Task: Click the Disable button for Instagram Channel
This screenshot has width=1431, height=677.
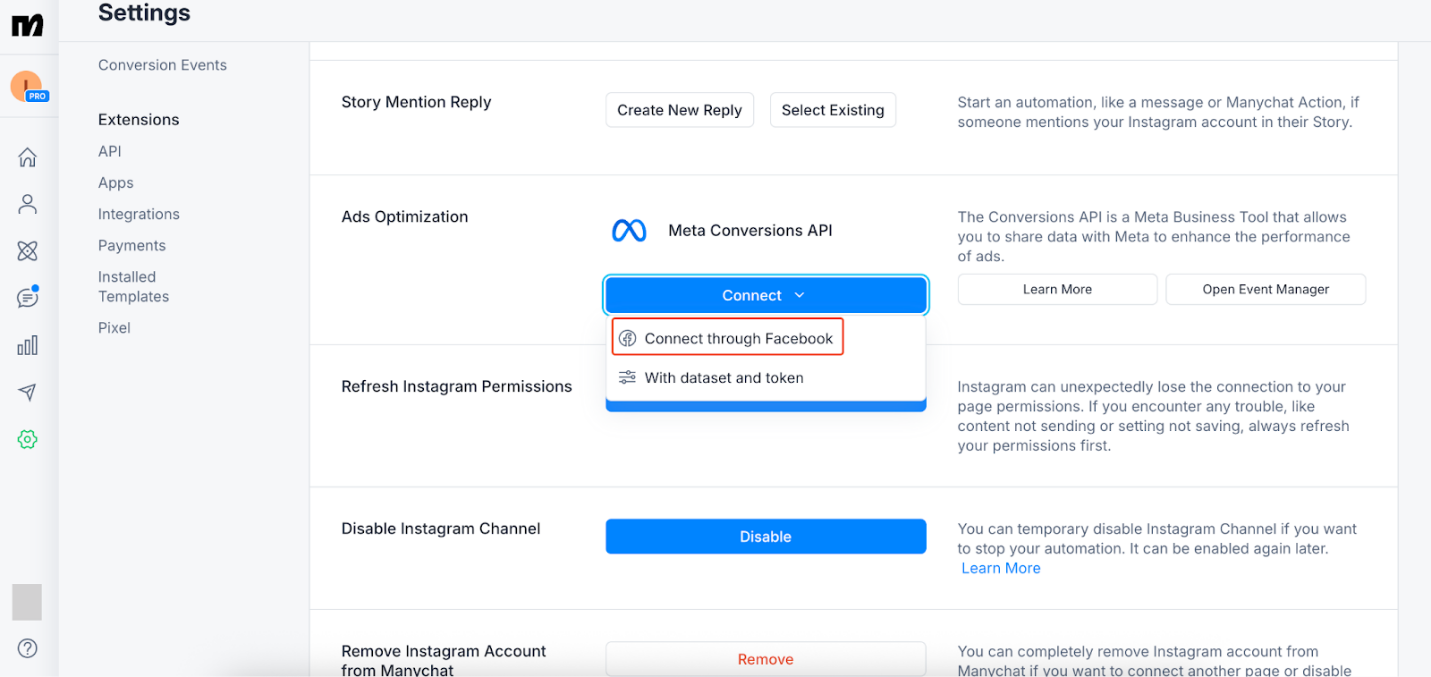Action: click(765, 536)
